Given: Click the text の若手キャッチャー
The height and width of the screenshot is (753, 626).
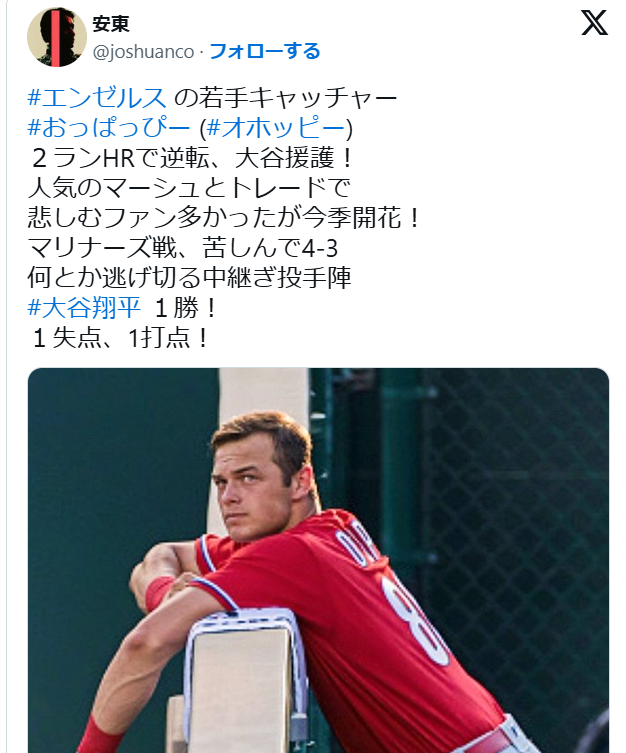Looking at the screenshot, I should [286, 97].
